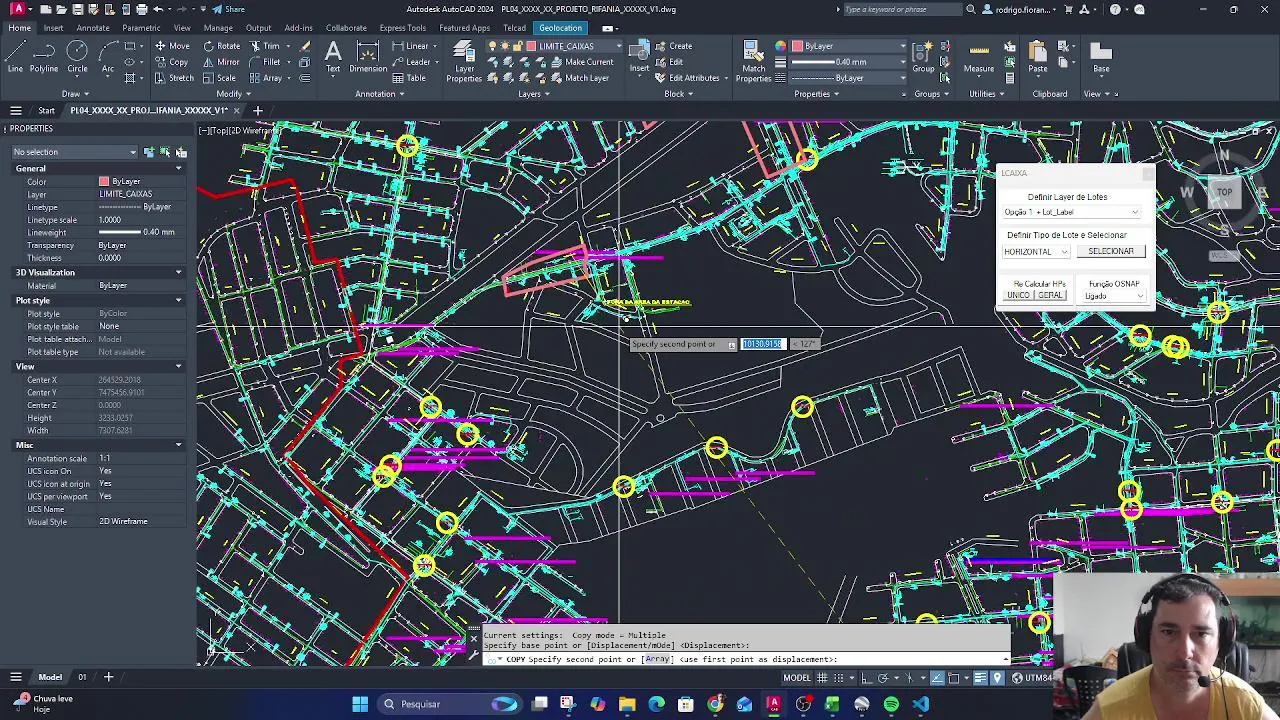1280x720 pixels.
Task: Click the UNICO | GERAL button
Action: (x=1036, y=295)
